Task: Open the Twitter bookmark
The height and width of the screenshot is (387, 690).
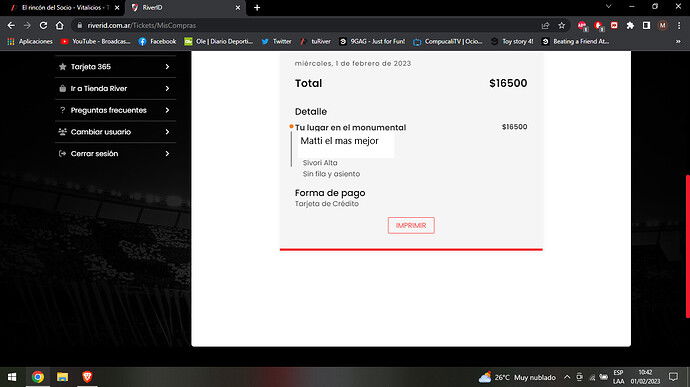Action: pos(276,41)
